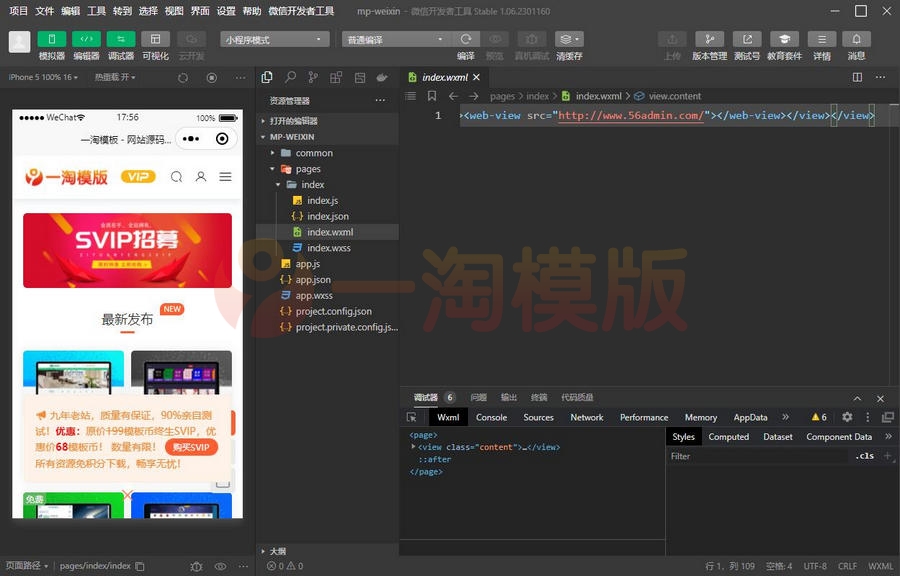Activate the element inspector picker icon

[x=412, y=417]
